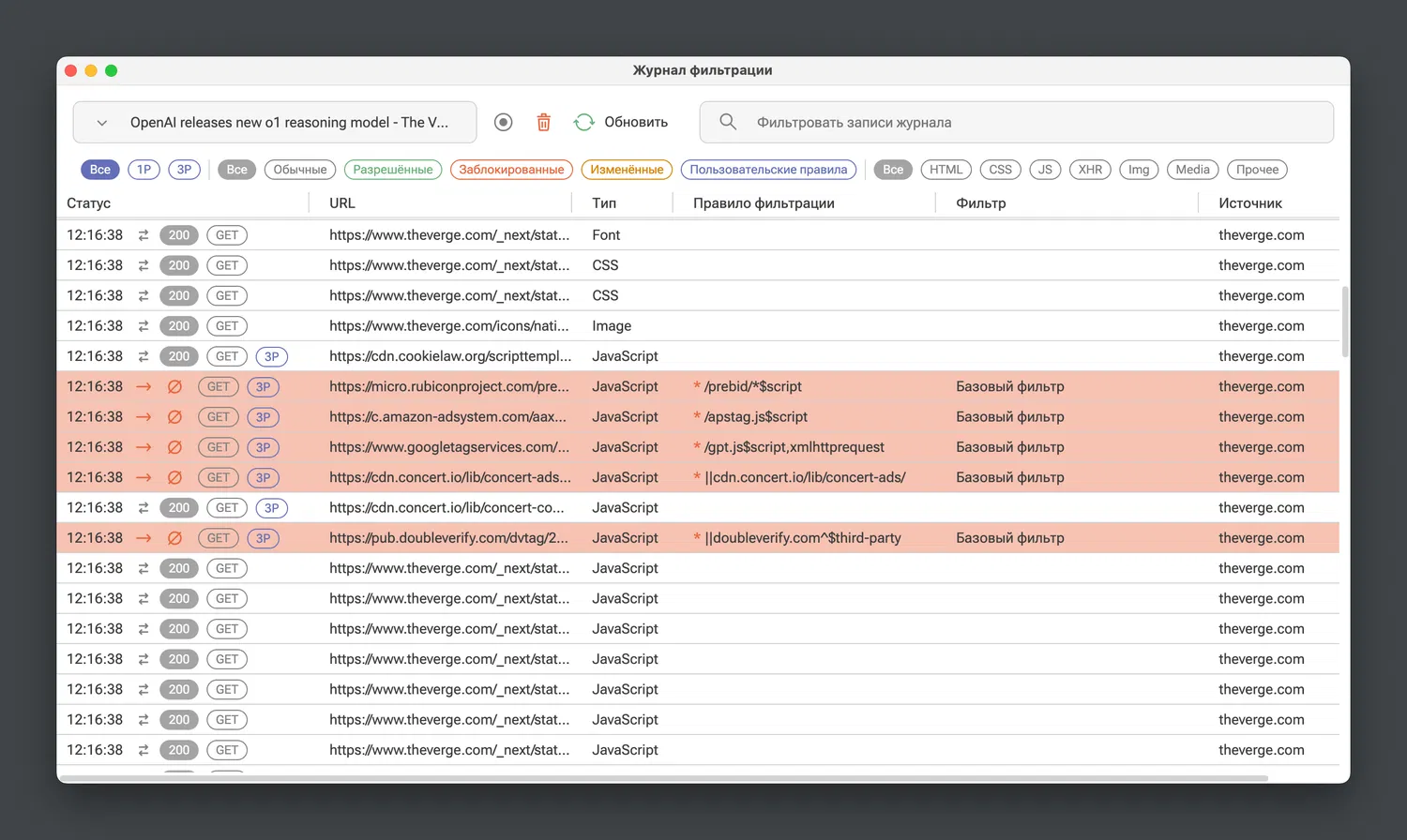The height and width of the screenshot is (840, 1407).
Task: Click the Обновить button label
Action: pyautogui.click(x=636, y=123)
